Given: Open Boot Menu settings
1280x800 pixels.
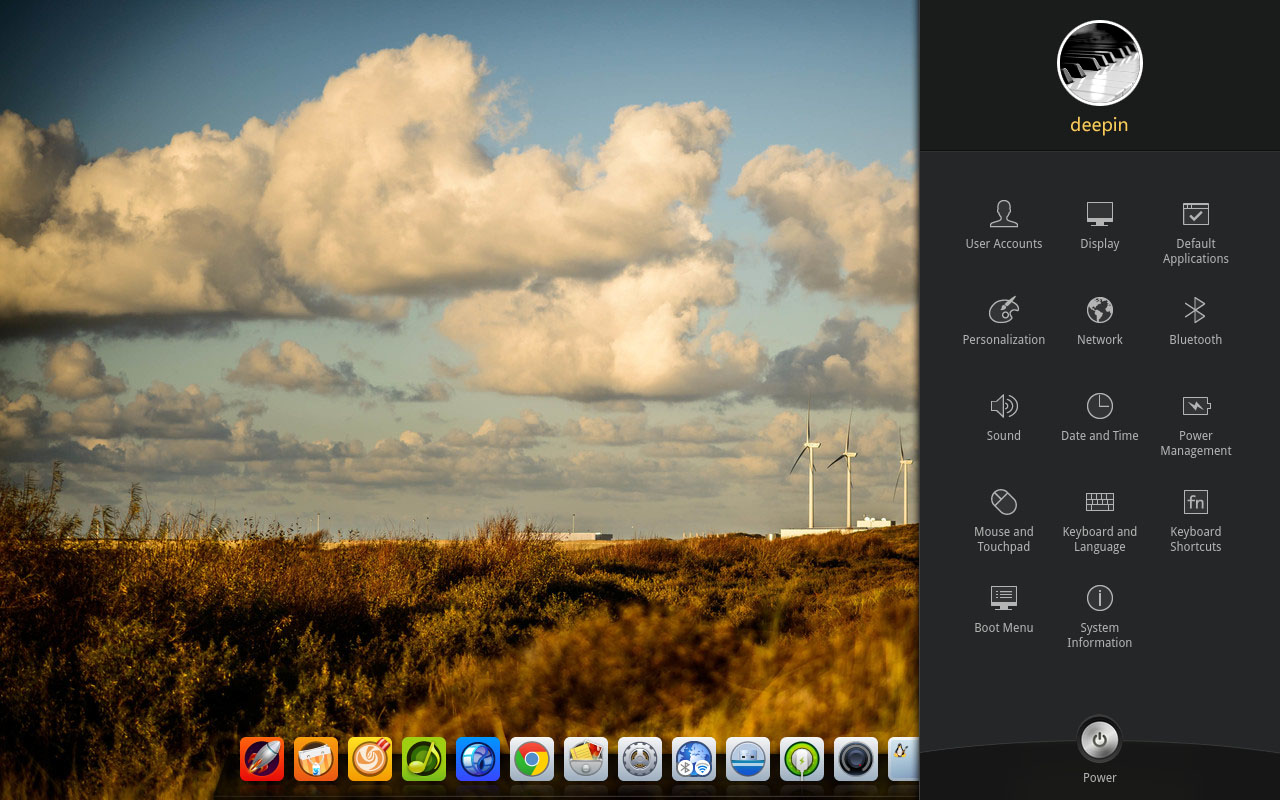Looking at the screenshot, I should click(1003, 609).
